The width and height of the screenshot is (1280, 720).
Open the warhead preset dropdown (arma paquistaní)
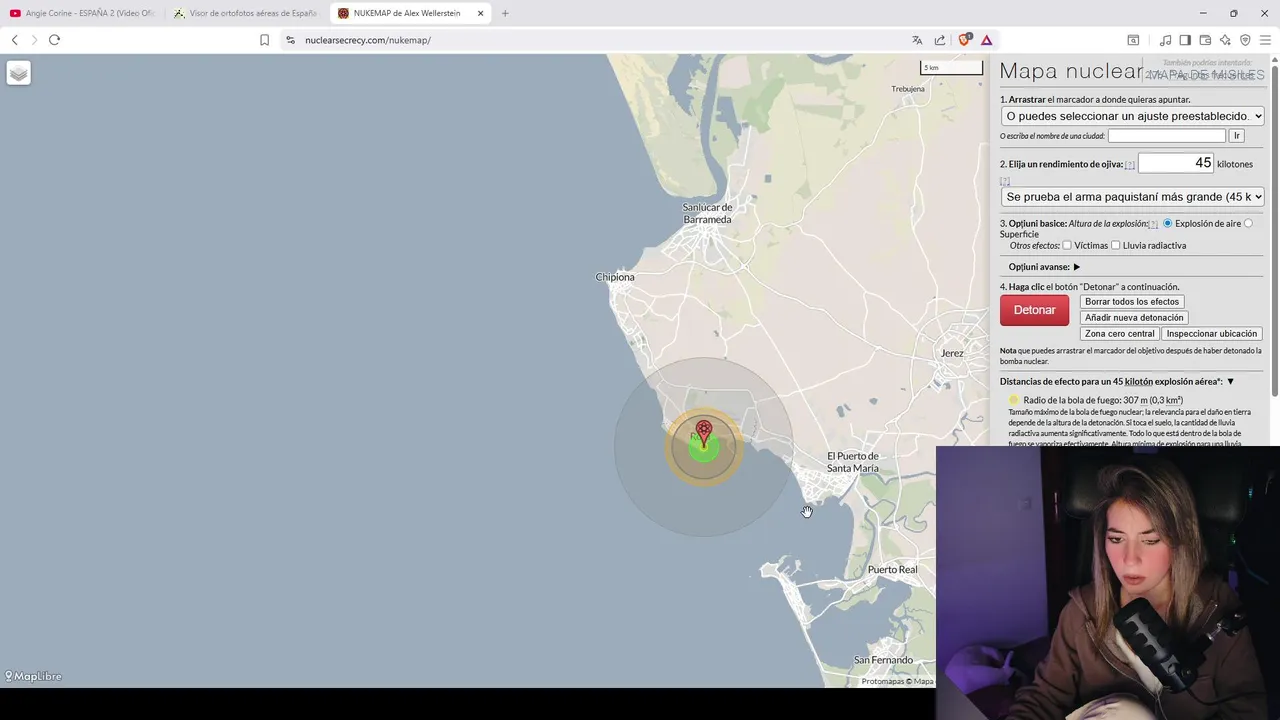(1132, 197)
